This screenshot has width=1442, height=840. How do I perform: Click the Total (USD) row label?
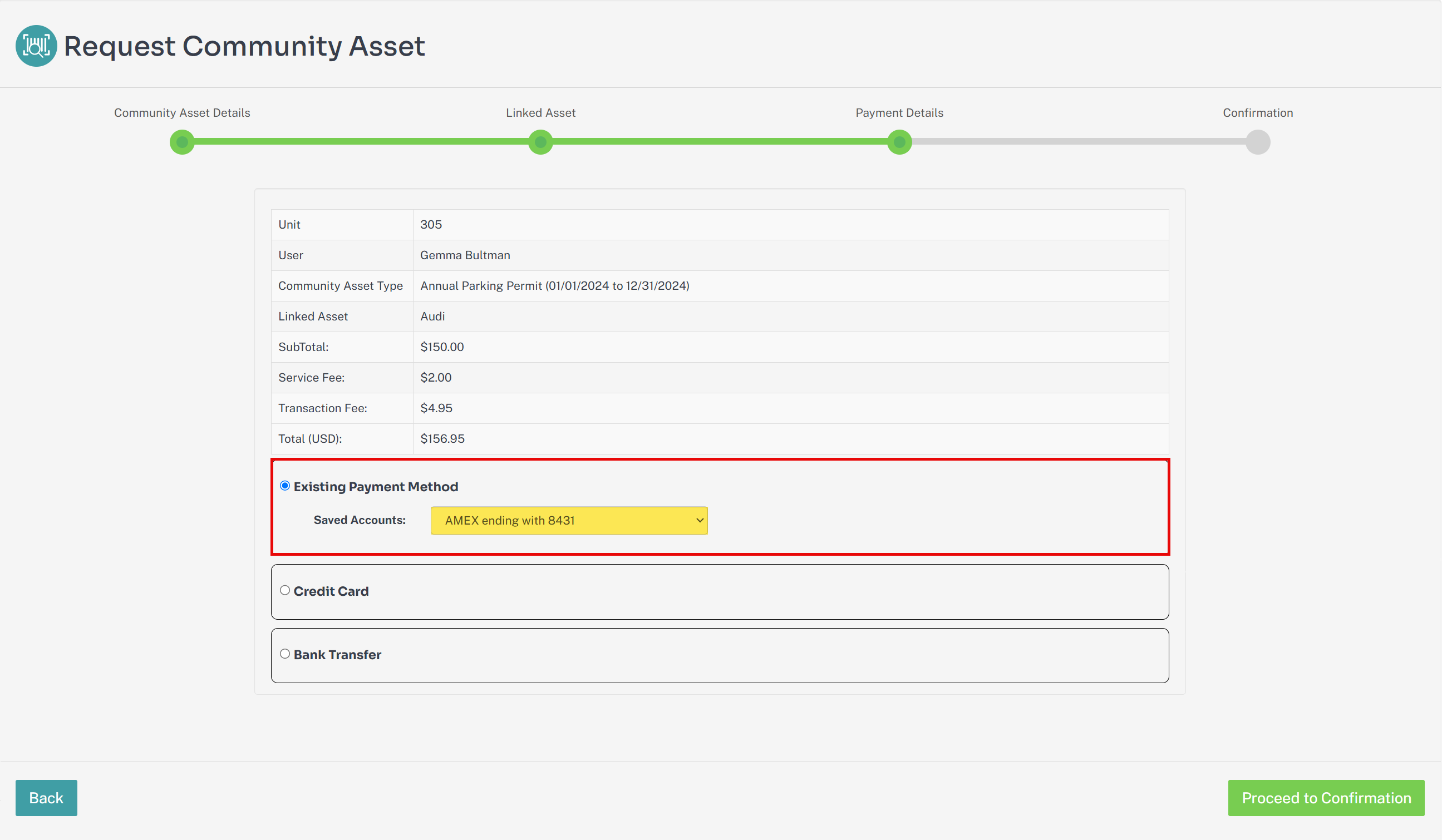click(x=310, y=438)
